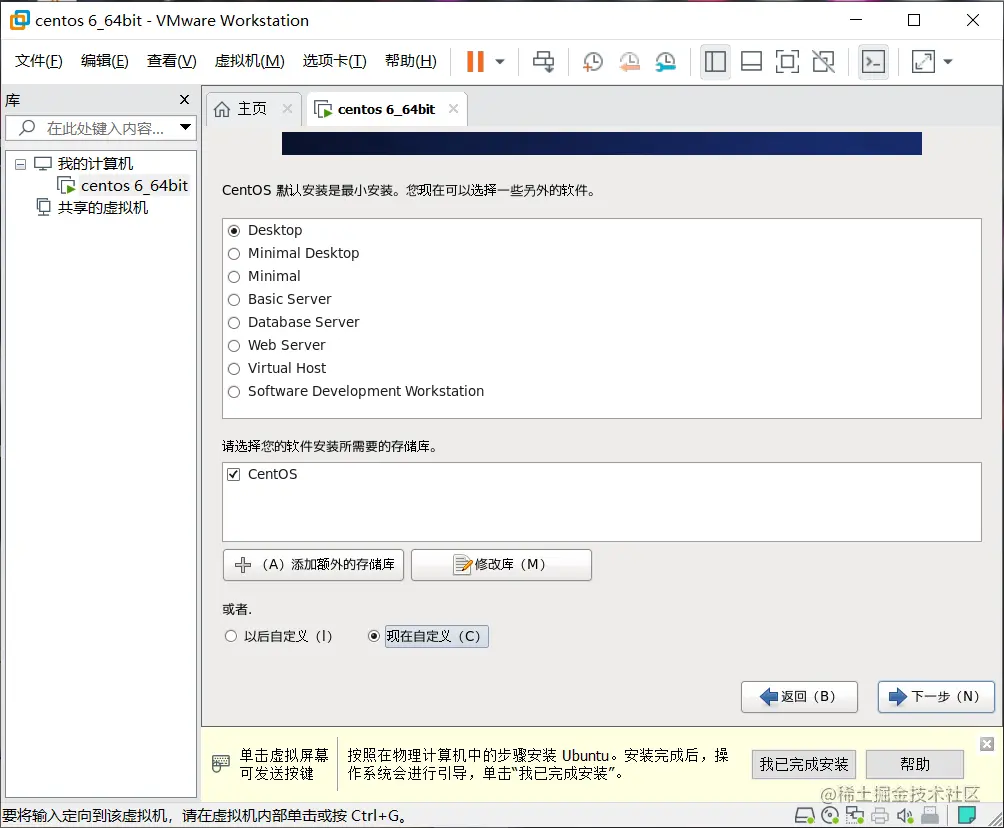The height and width of the screenshot is (828, 1004).
Task: Click the USB device status icon
Action: click(x=930, y=815)
